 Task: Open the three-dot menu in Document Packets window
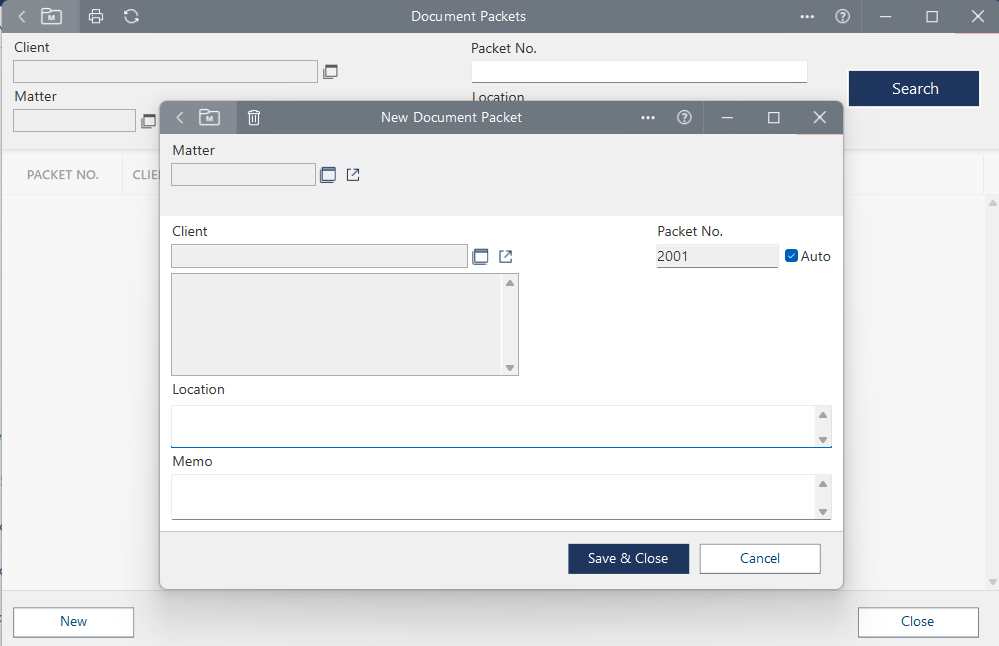coord(807,16)
